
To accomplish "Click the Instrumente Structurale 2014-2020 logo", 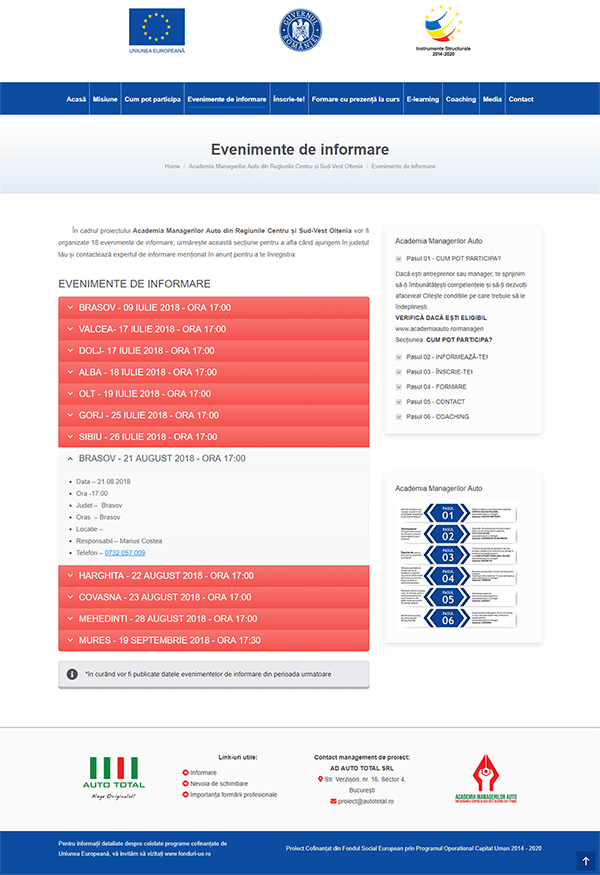I will (443, 29).
